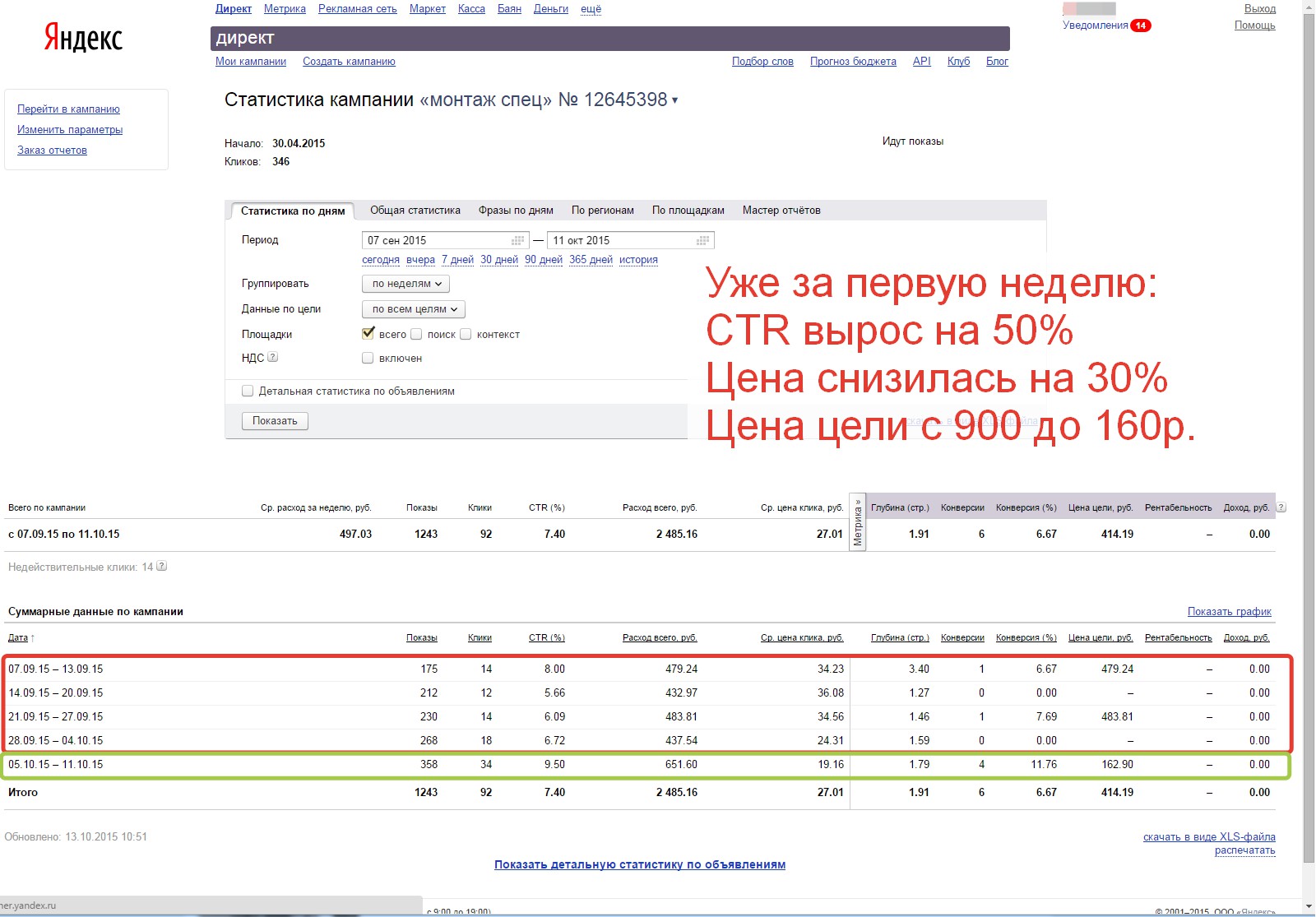Screen dimensions: 1316x917
Task: Click скачать в виде XLS-файла link
Action: click(x=1209, y=837)
